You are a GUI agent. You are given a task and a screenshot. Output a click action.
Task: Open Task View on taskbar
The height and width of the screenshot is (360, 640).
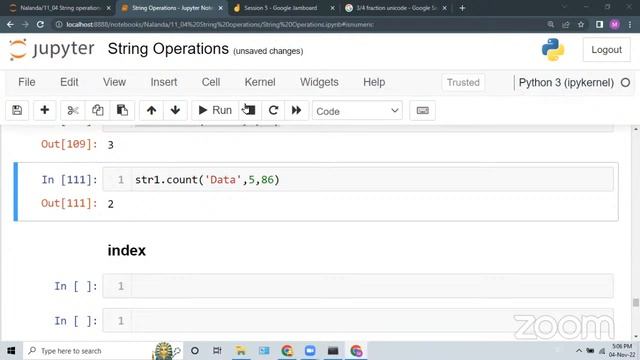[217, 351]
